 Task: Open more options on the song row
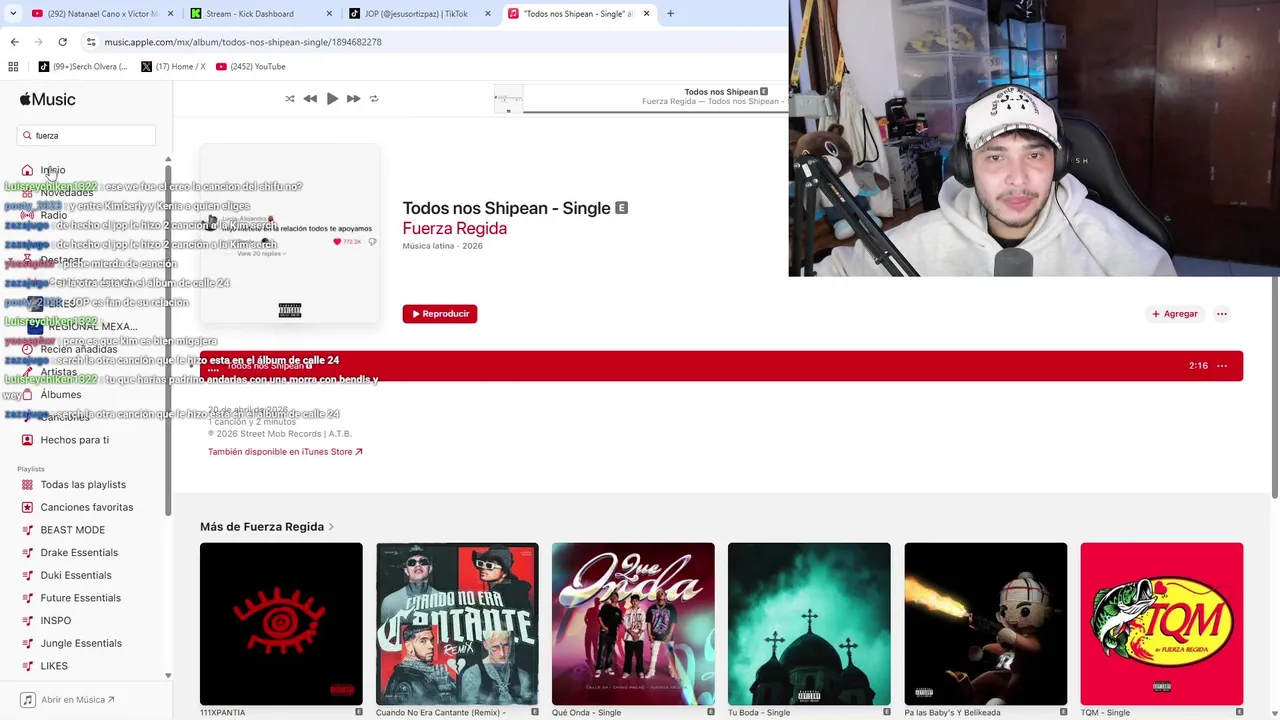coord(1222,366)
